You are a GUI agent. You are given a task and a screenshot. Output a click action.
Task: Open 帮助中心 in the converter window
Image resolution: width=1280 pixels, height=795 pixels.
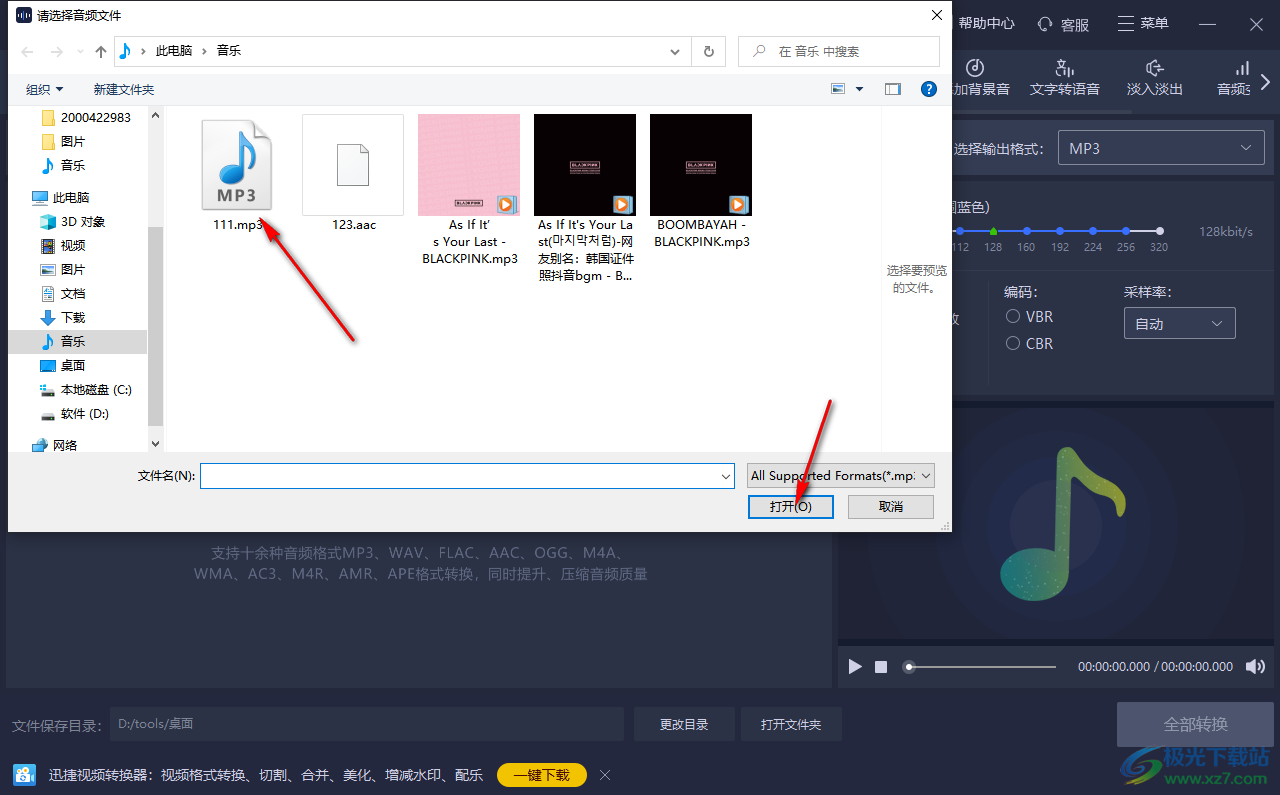point(986,24)
